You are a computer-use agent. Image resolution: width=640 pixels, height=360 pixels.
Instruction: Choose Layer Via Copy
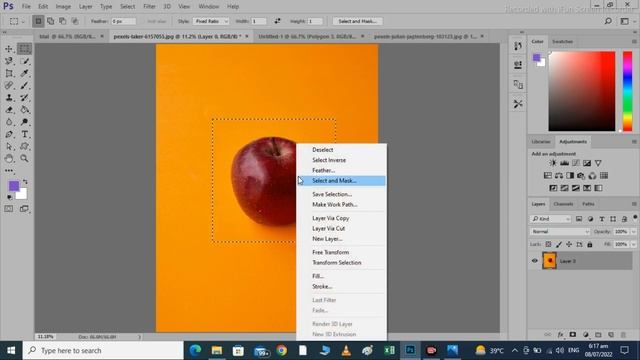coord(342,218)
